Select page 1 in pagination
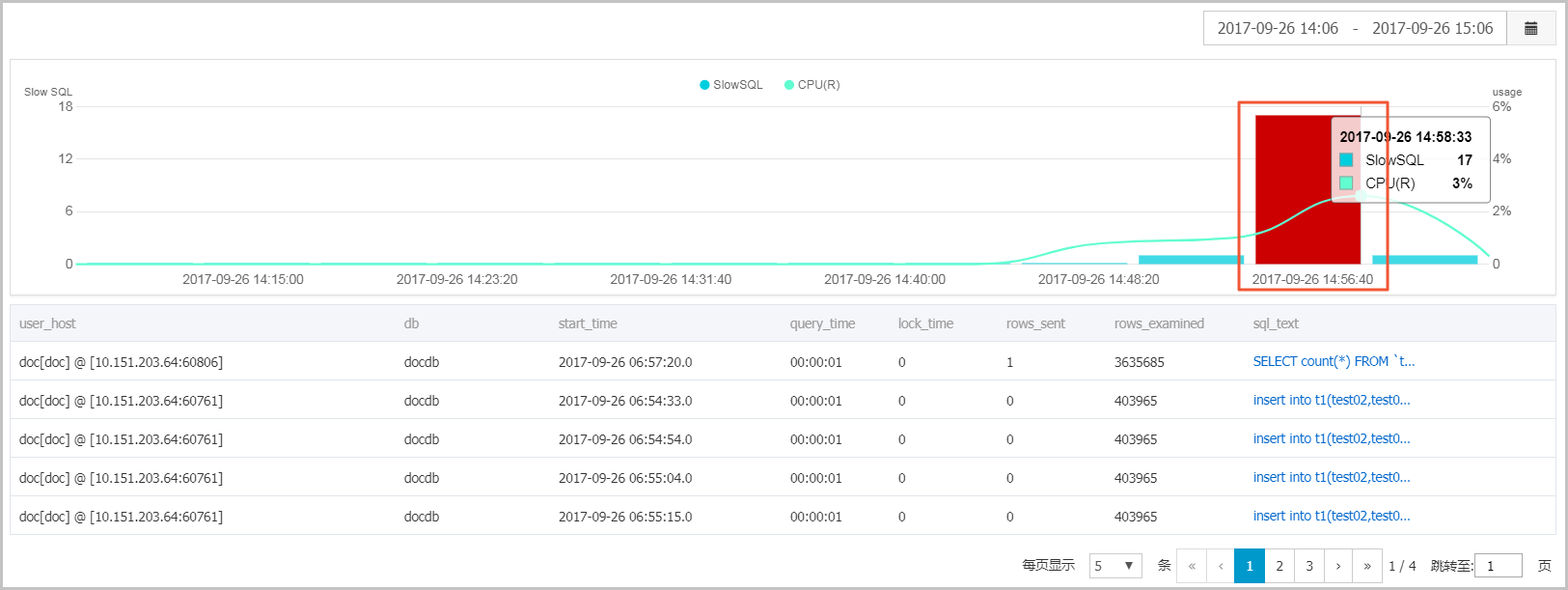This screenshot has width=1568, height=590. click(x=1250, y=566)
